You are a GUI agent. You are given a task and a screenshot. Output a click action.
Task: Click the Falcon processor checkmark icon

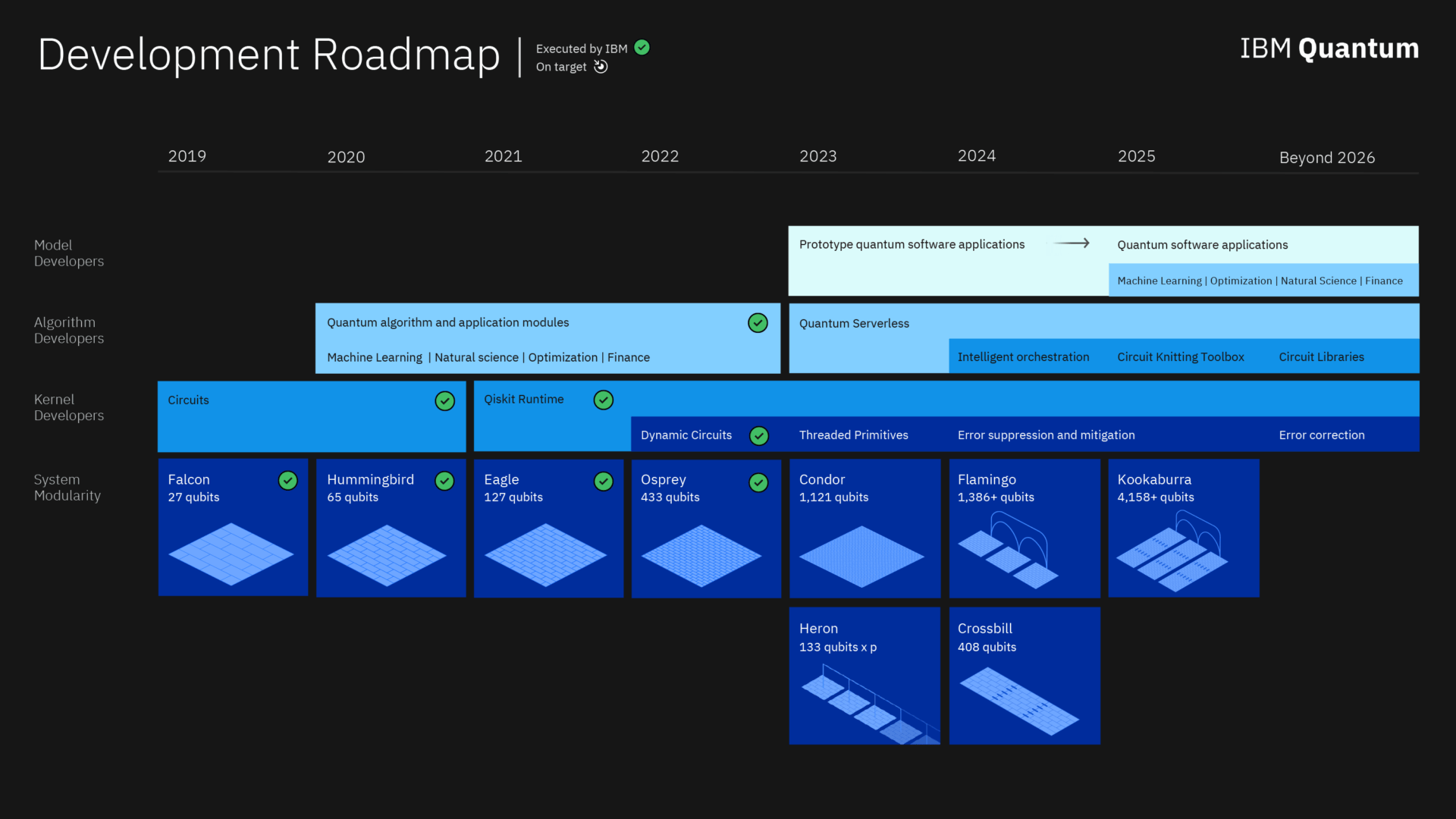click(x=287, y=481)
